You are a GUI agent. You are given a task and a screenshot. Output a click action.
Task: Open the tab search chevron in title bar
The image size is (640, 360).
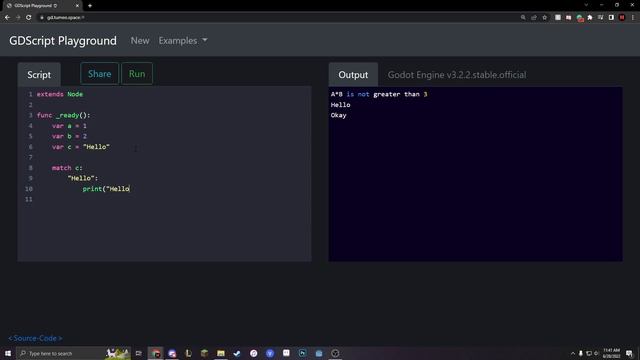[586, 5]
